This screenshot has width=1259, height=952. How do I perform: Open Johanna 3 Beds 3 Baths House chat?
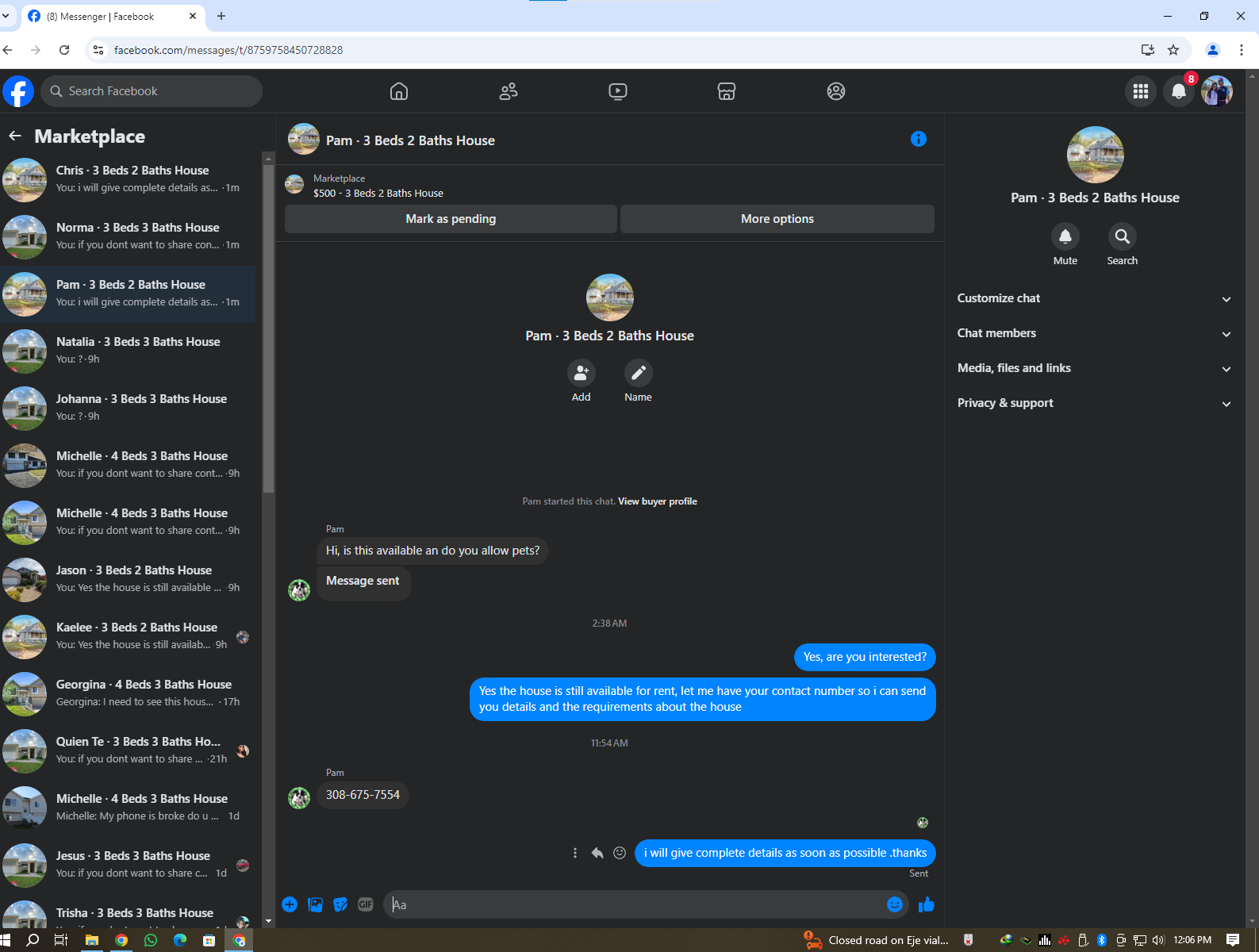(x=129, y=409)
